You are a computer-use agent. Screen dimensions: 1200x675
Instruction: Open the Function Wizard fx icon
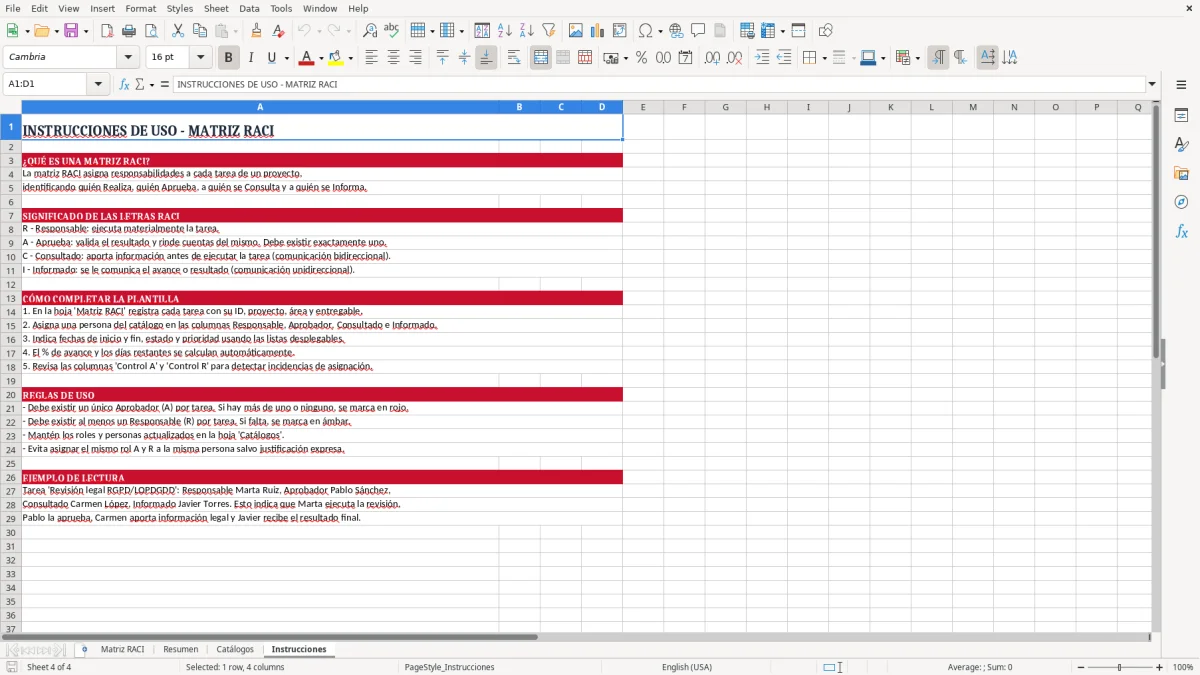coord(125,85)
